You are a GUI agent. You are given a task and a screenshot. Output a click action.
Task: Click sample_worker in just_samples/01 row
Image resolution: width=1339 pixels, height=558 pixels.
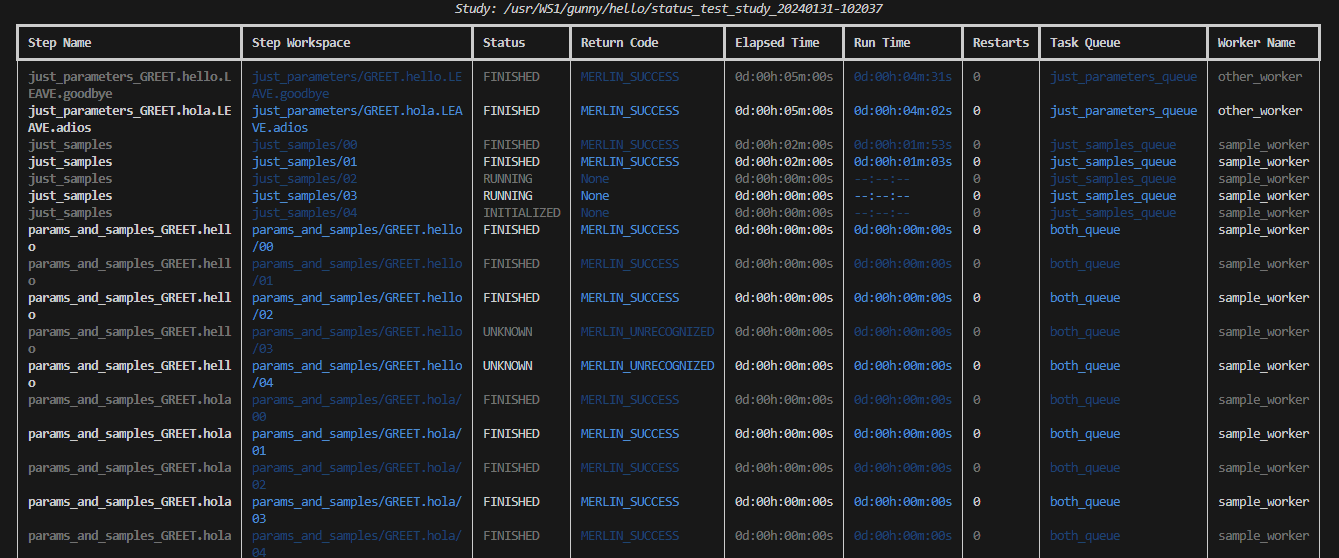pyautogui.click(x=1263, y=162)
